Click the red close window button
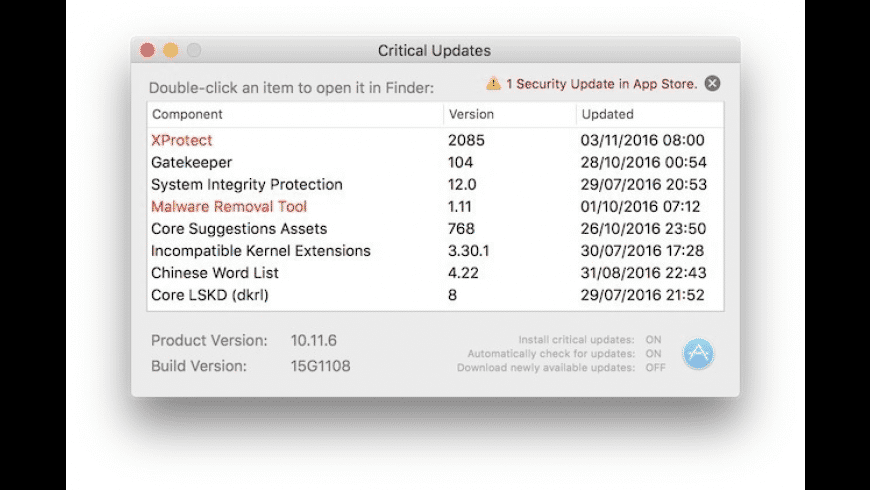870x490 pixels. coord(148,50)
